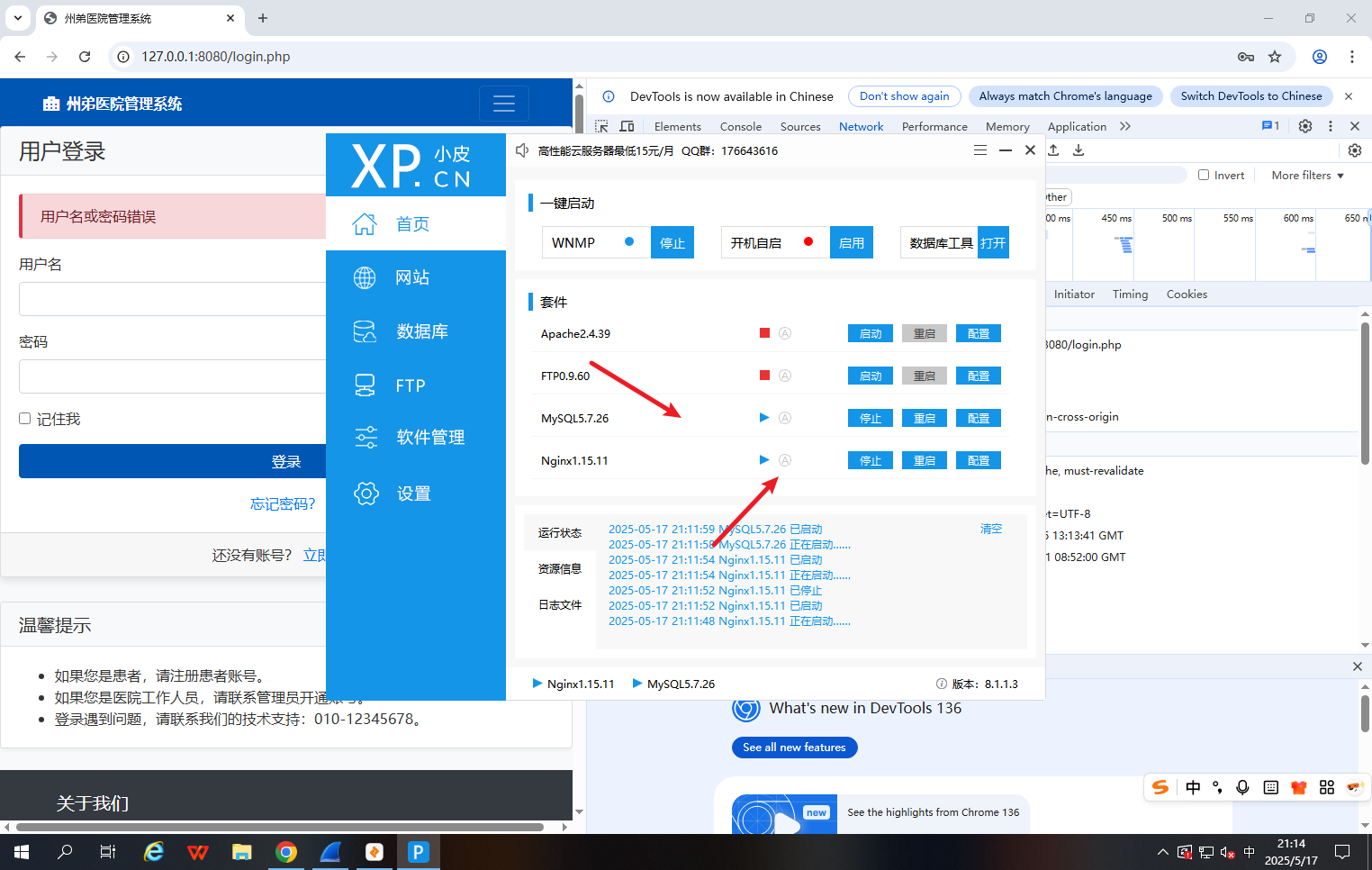Open the Chrome three-dot main menu
Screen dimensions: 1372x870
pyautogui.click(x=1352, y=57)
